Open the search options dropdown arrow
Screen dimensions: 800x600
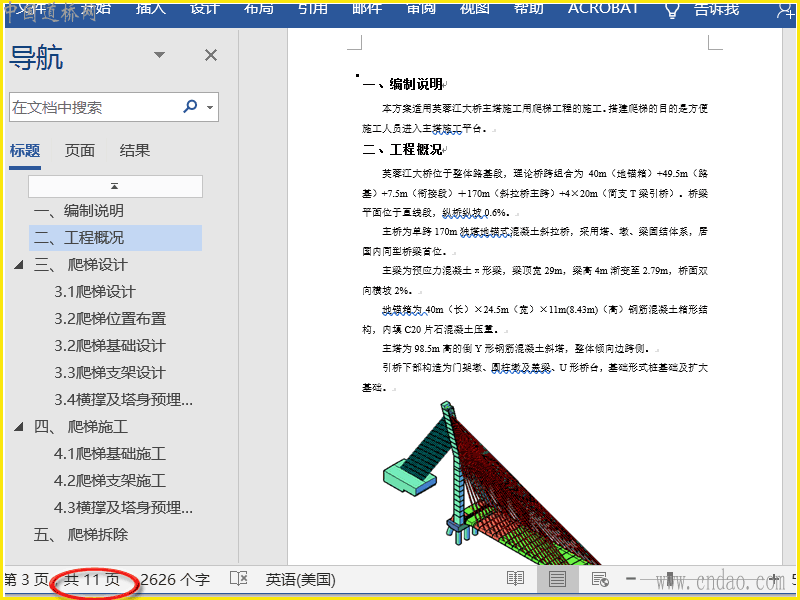[210, 107]
